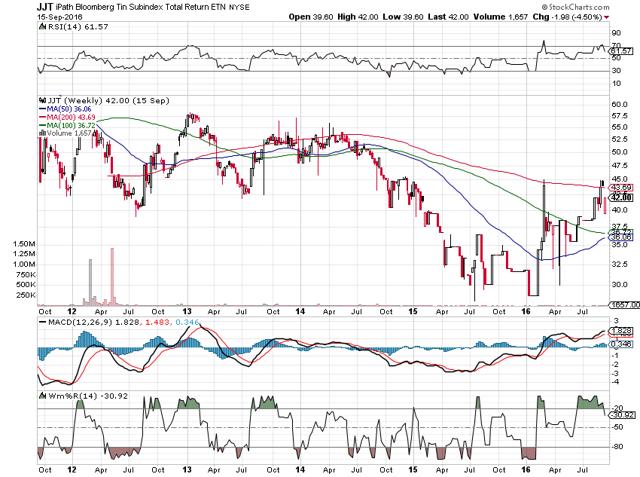Click the -30.92 tag on Williams %R axis
This screenshot has width=640, height=477.
pos(621,415)
